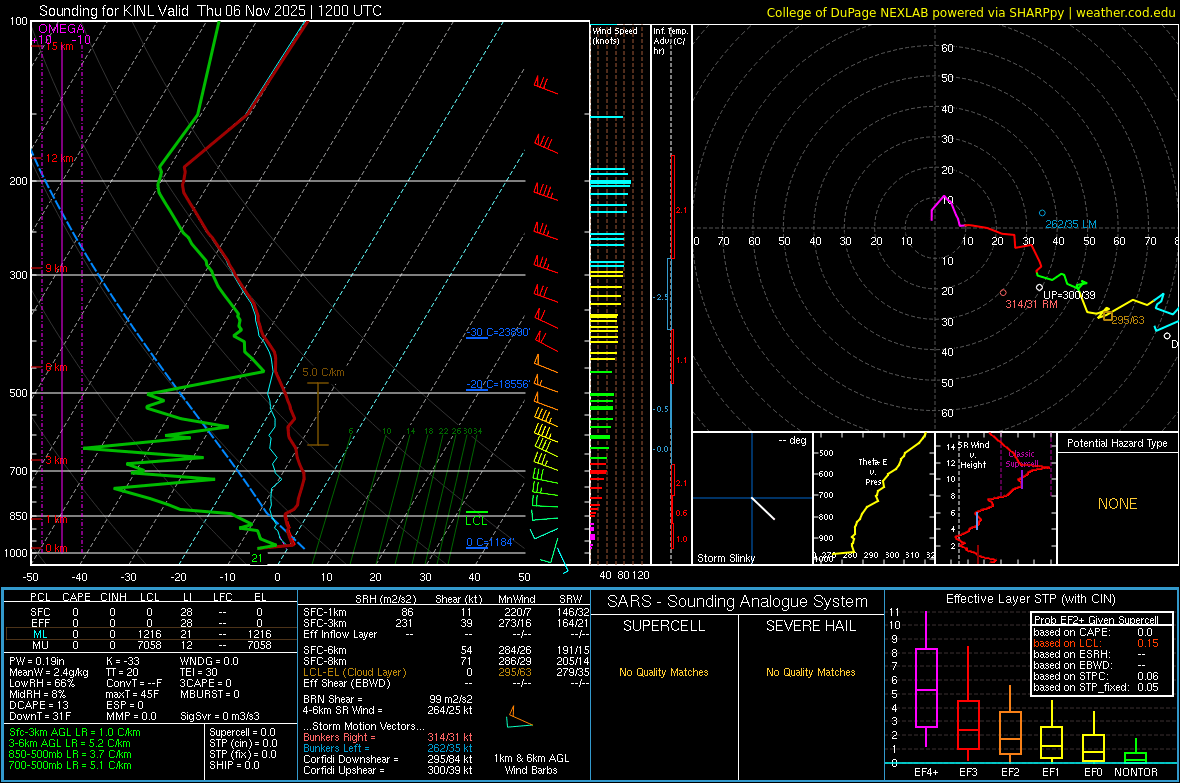This screenshot has height=783, width=1180.
Task: Select the 'UP=300/39' hodograph marker label
Action: [1069, 295]
